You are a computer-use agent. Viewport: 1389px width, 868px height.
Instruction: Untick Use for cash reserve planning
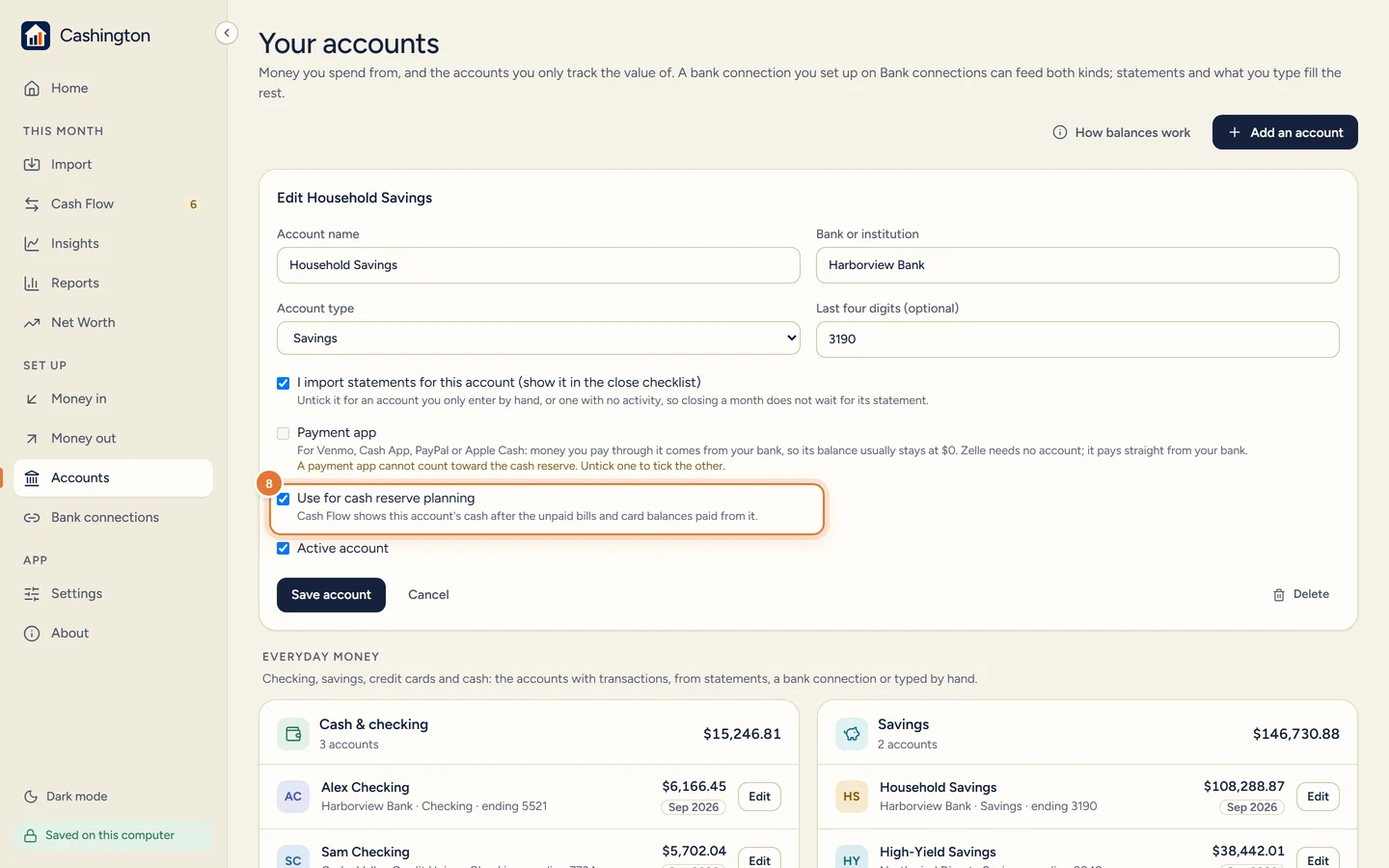click(284, 499)
